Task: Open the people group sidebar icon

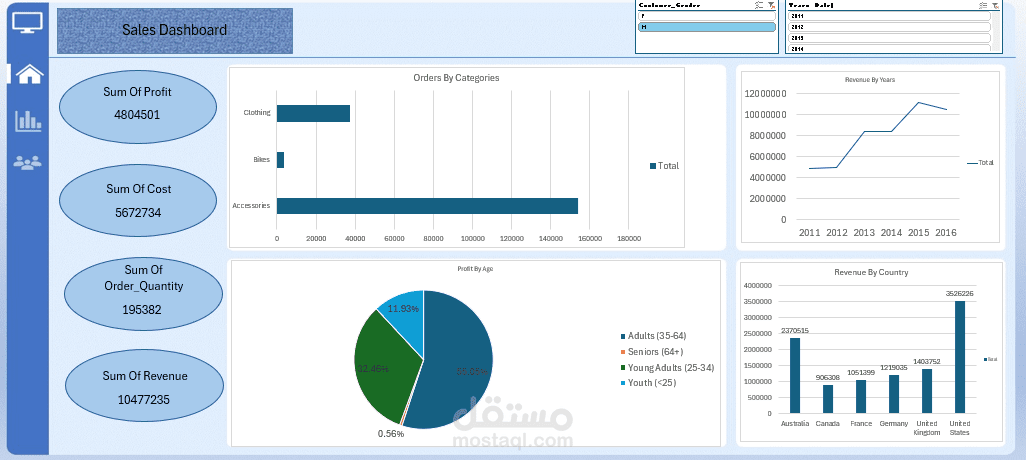Action: (27, 163)
